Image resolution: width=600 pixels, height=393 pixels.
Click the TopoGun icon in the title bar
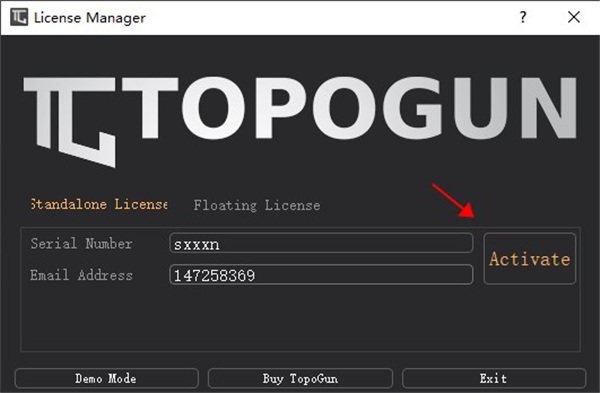tap(19, 17)
